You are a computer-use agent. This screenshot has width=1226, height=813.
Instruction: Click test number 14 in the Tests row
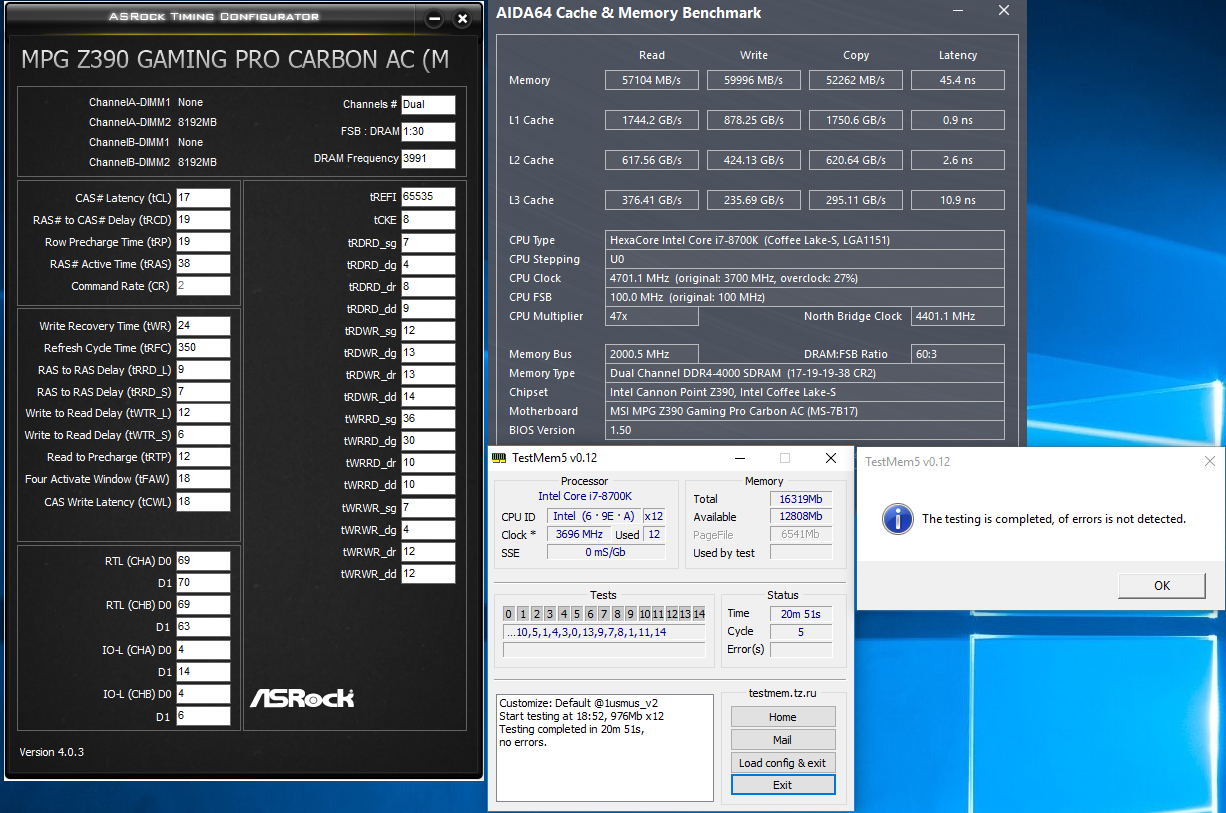pos(699,614)
